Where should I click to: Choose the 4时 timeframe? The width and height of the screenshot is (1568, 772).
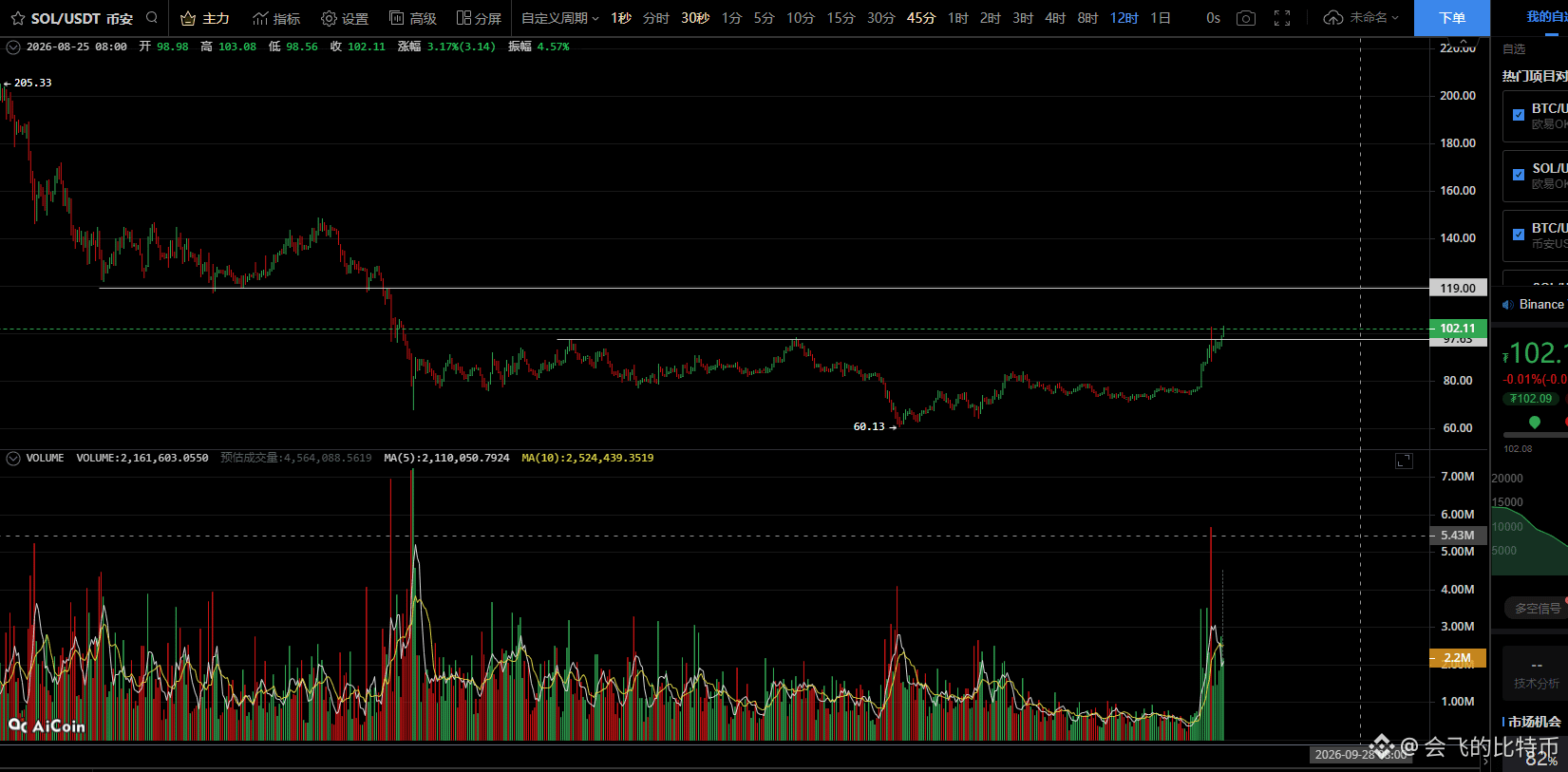click(1055, 18)
